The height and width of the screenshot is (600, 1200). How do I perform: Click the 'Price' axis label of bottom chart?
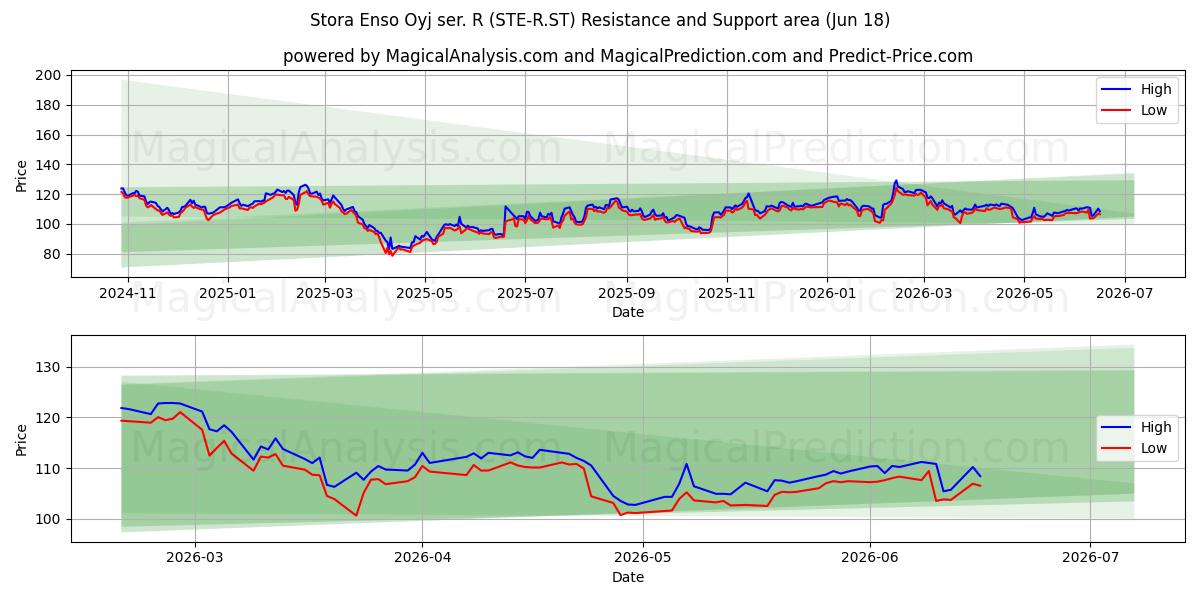click(x=22, y=439)
